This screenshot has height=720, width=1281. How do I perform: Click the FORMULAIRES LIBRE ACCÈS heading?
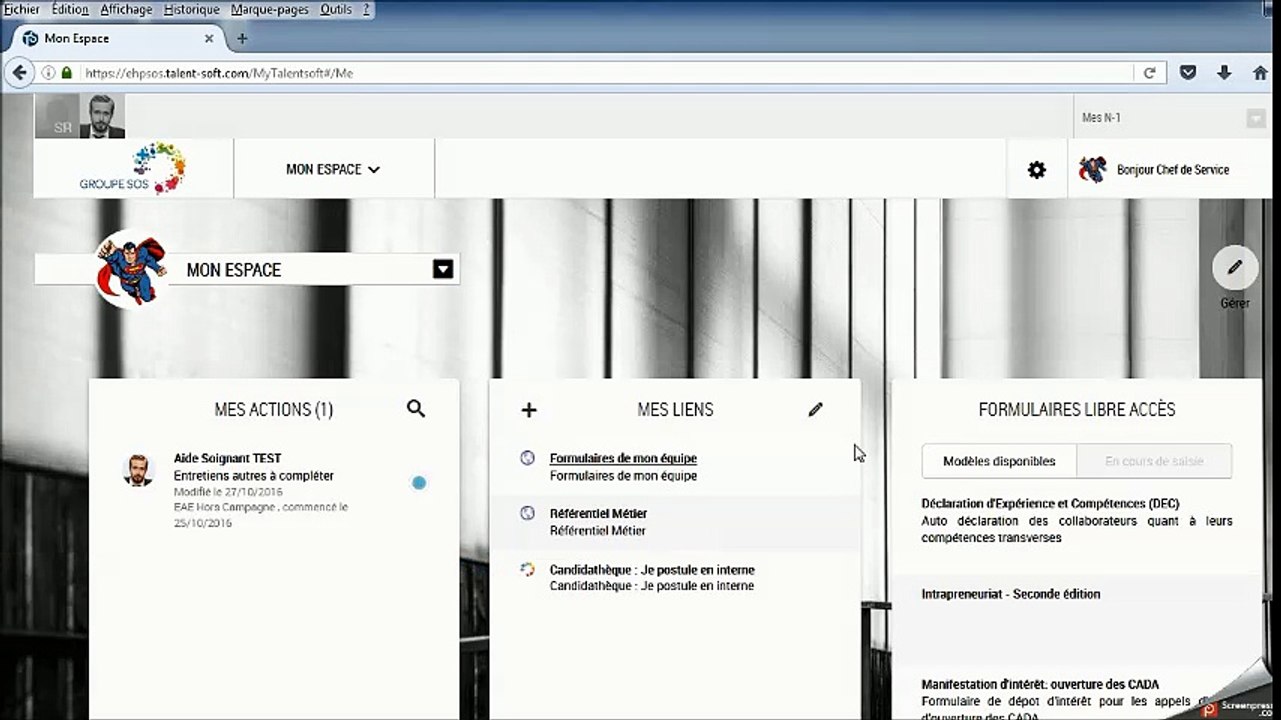point(1077,409)
